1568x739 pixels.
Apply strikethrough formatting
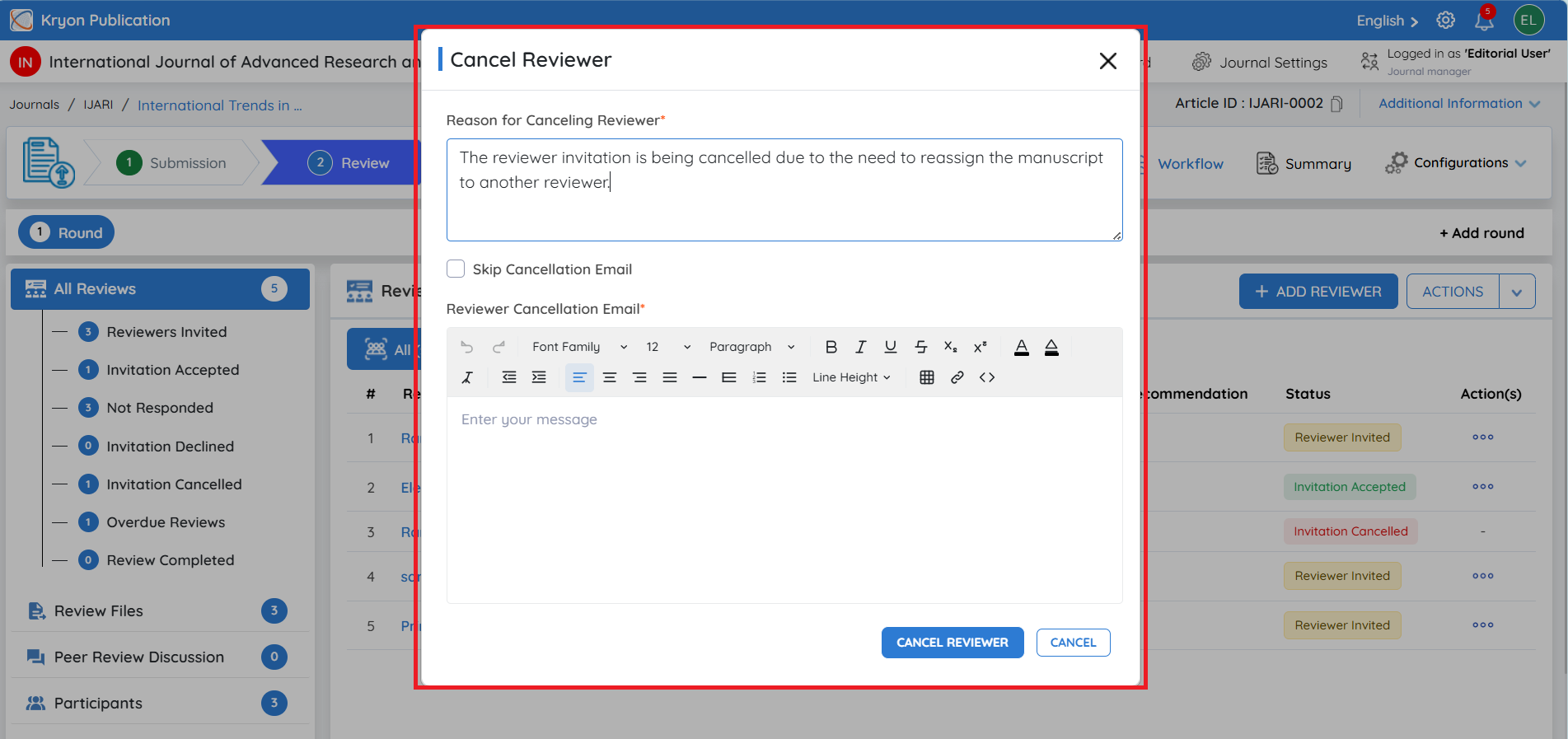point(921,347)
